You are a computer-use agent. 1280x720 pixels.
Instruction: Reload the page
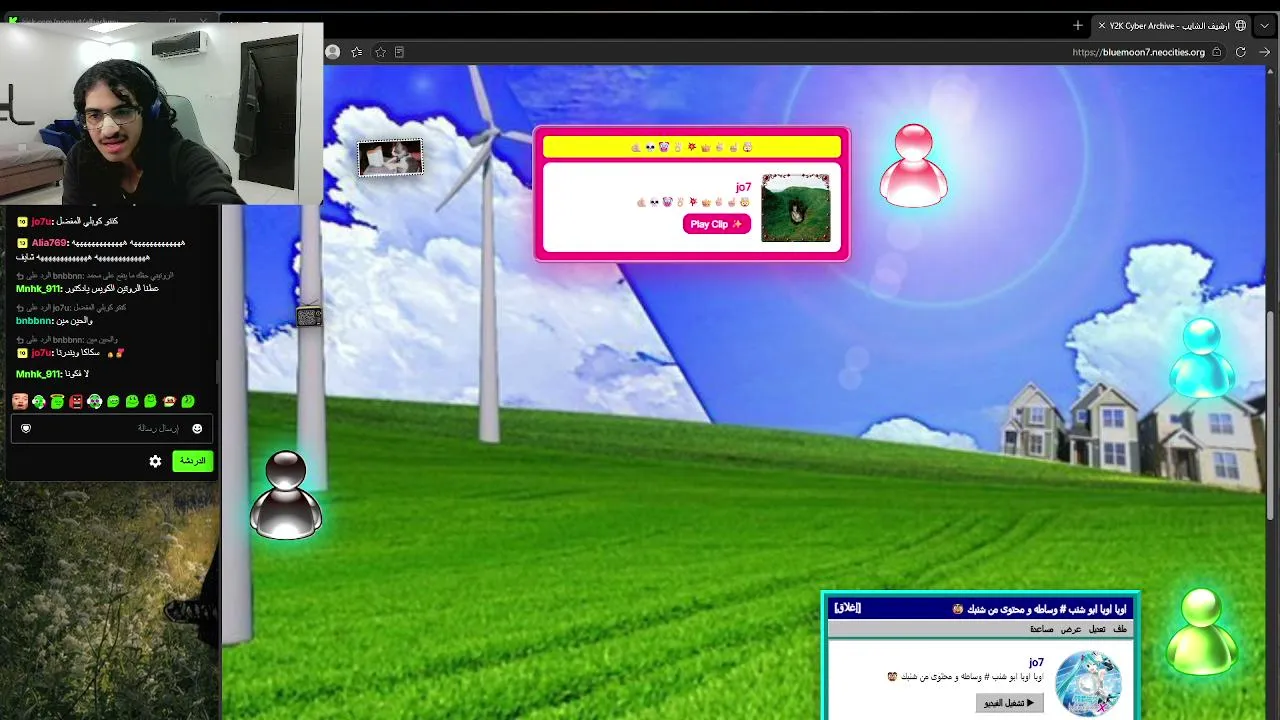click(x=1241, y=52)
